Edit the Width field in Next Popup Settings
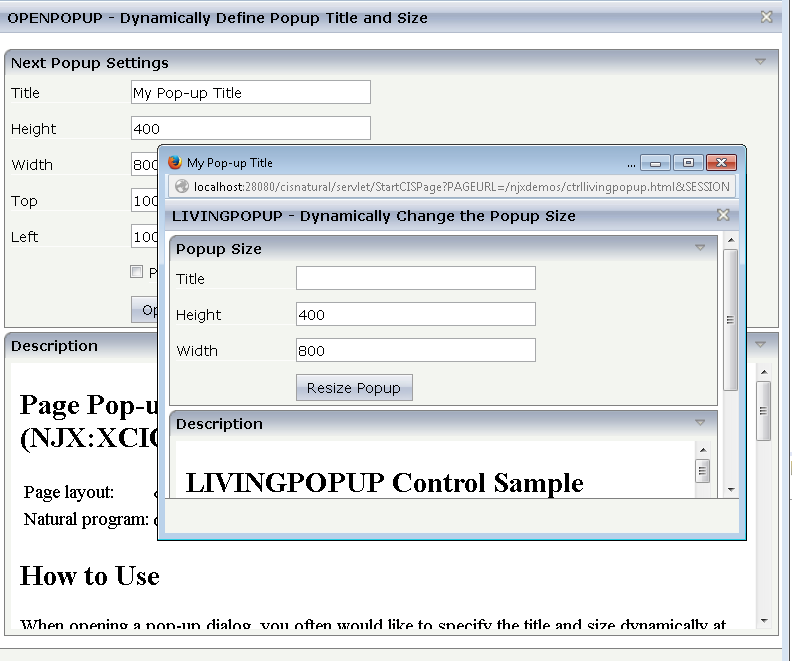This screenshot has height=661, width=792. tap(144, 164)
